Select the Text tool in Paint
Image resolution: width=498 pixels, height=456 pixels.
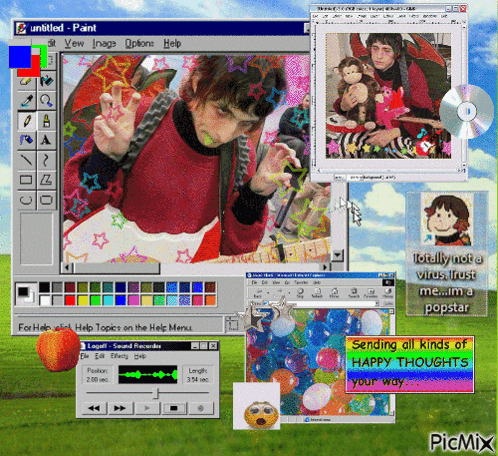[x=46, y=140]
